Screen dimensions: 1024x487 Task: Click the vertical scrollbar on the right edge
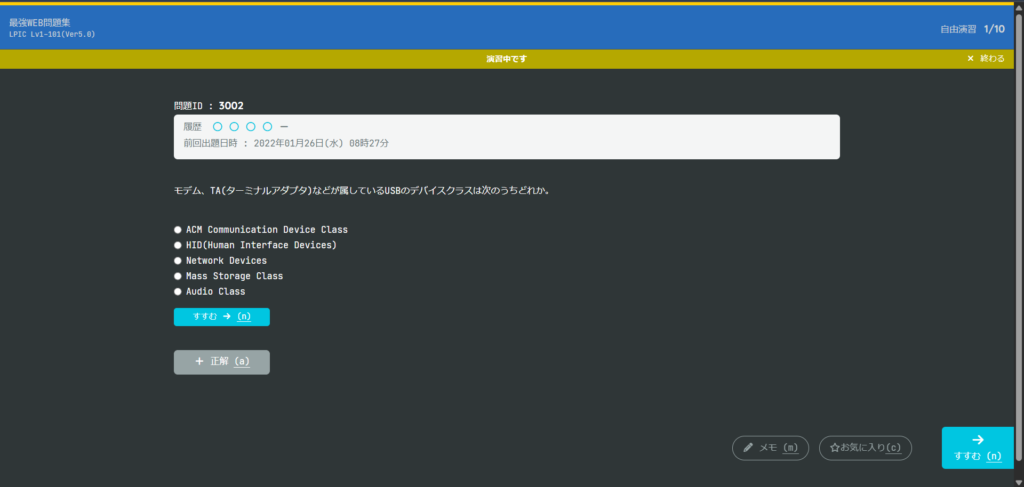[x=1020, y=250]
